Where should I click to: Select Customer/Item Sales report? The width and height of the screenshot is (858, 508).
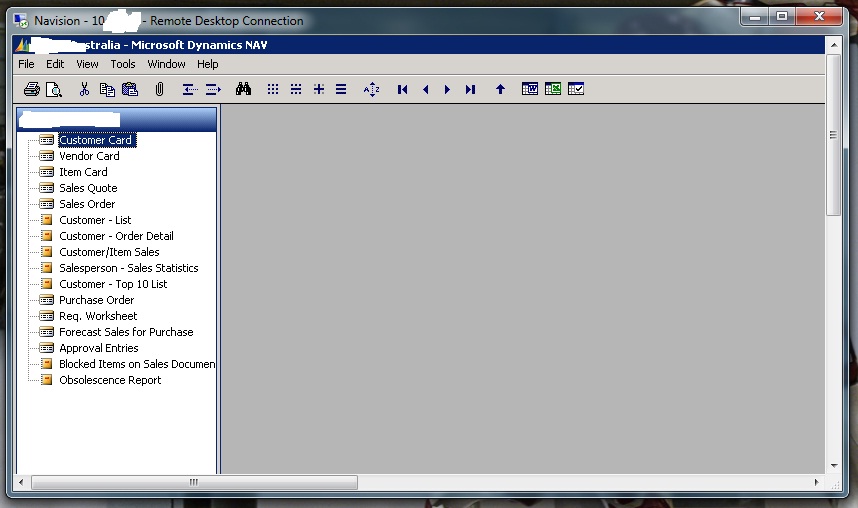click(109, 252)
